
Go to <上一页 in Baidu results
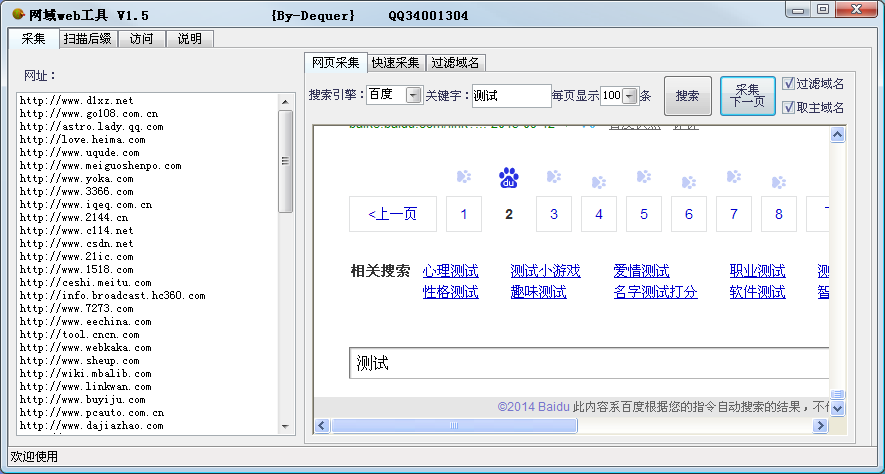(x=393, y=214)
